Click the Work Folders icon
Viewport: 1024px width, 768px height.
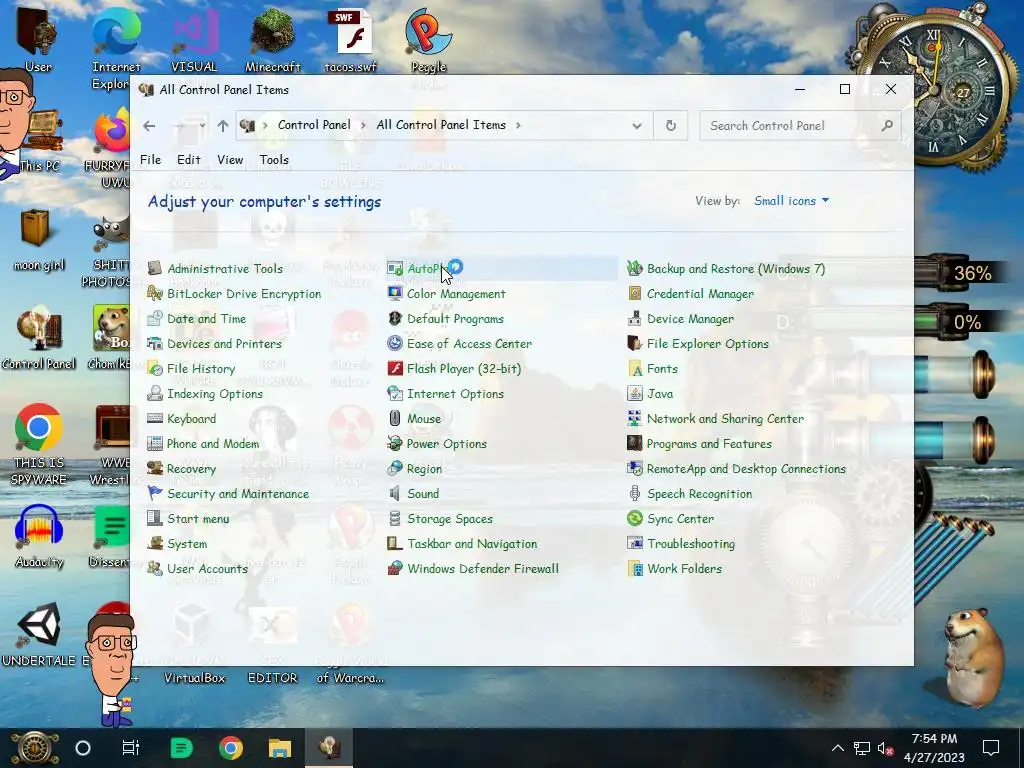pyautogui.click(x=634, y=568)
